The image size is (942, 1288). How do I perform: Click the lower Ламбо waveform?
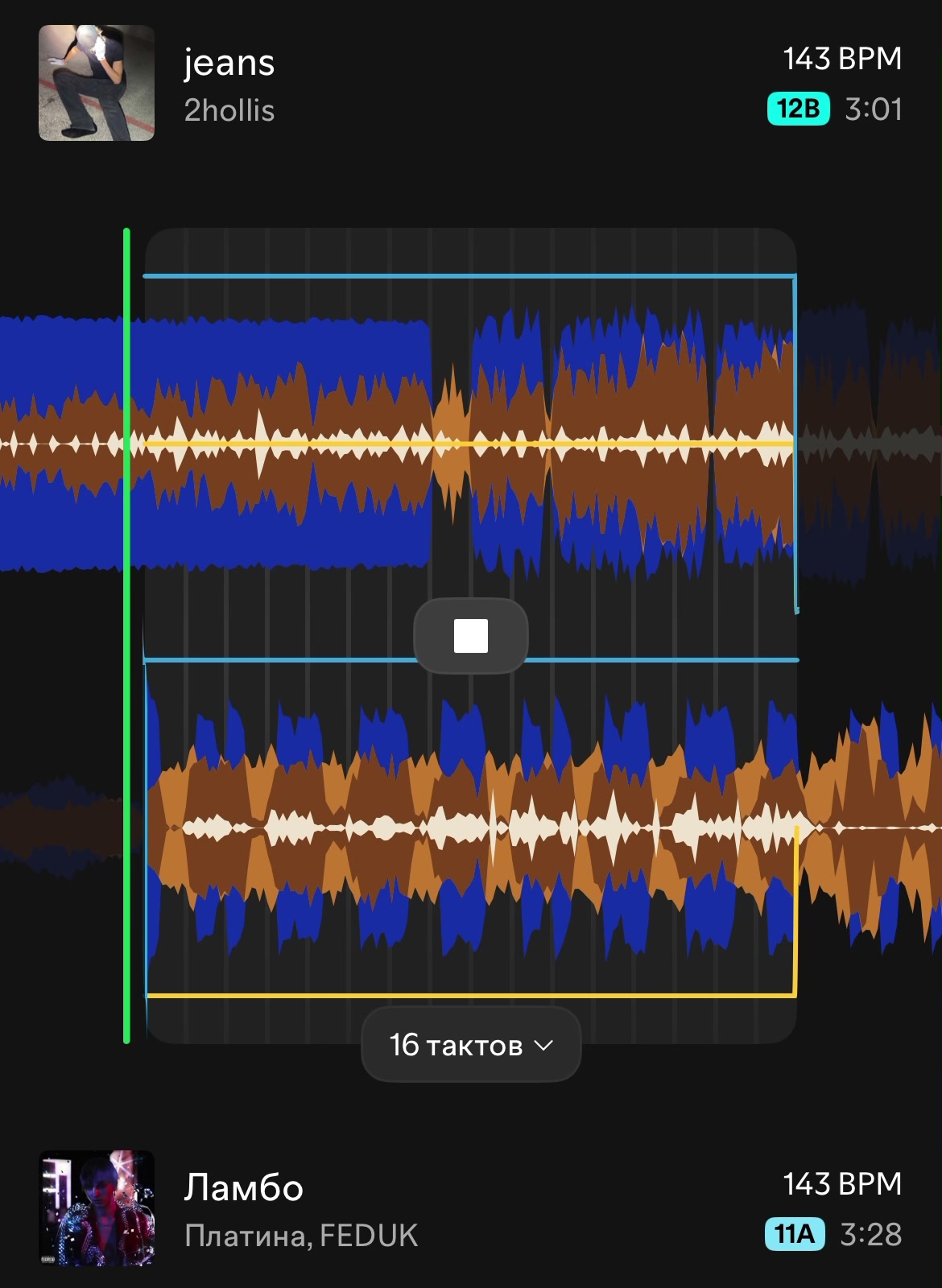(x=471, y=827)
